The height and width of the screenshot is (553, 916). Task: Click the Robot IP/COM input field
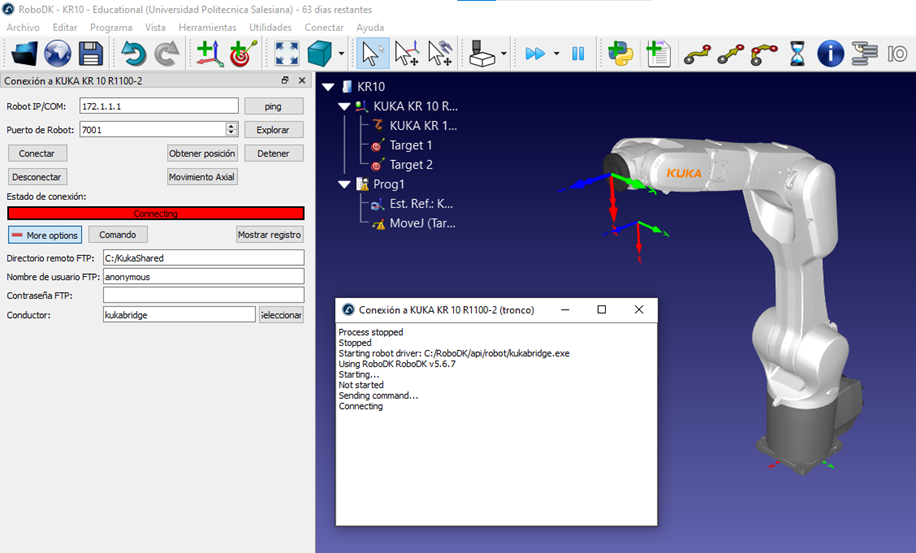158,106
